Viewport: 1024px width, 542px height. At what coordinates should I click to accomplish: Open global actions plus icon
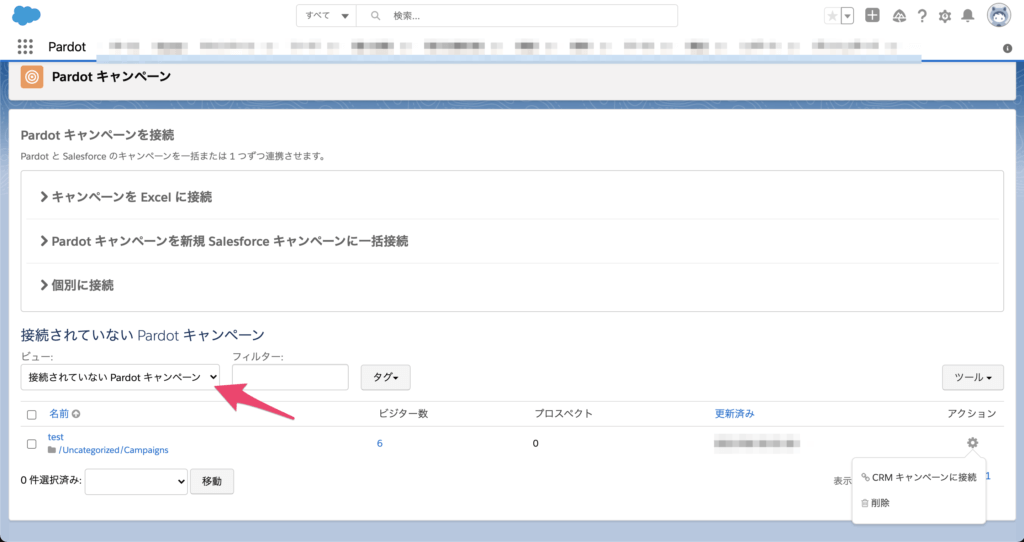[872, 15]
